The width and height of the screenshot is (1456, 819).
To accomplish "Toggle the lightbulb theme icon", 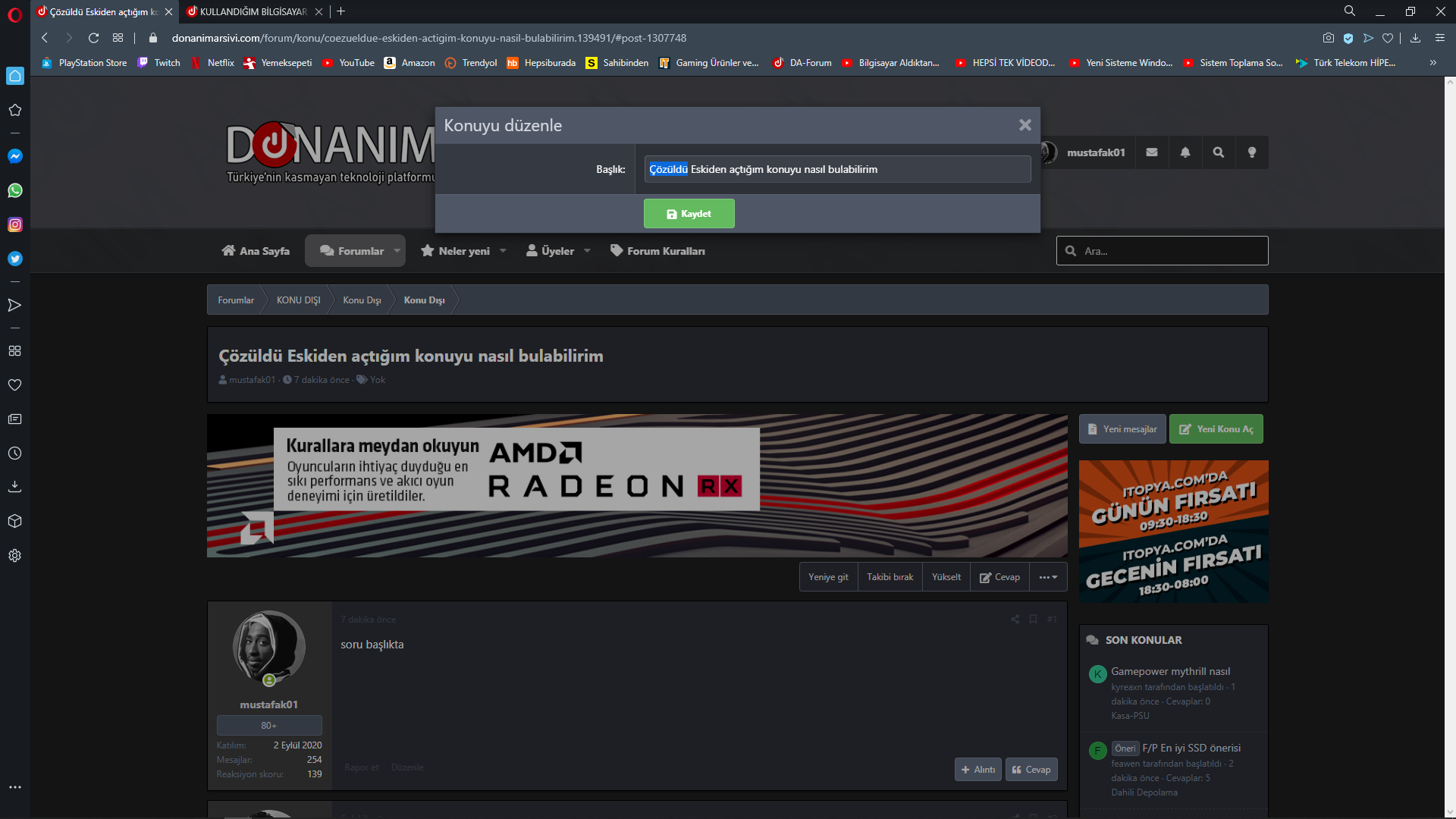I will [1252, 152].
